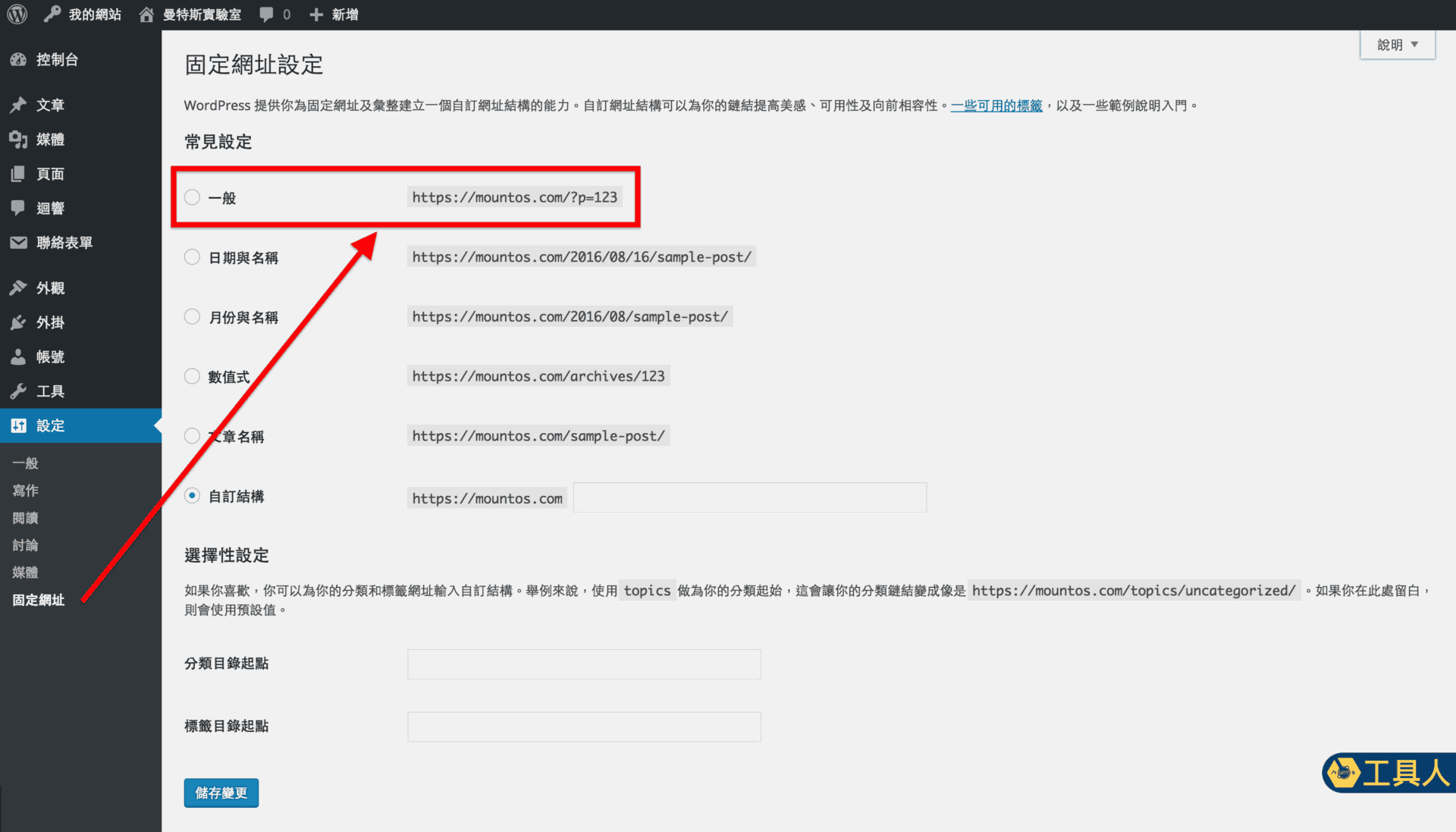
Task: Open the 媒體 settings submenu item
Action: click(x=25, y=573)
